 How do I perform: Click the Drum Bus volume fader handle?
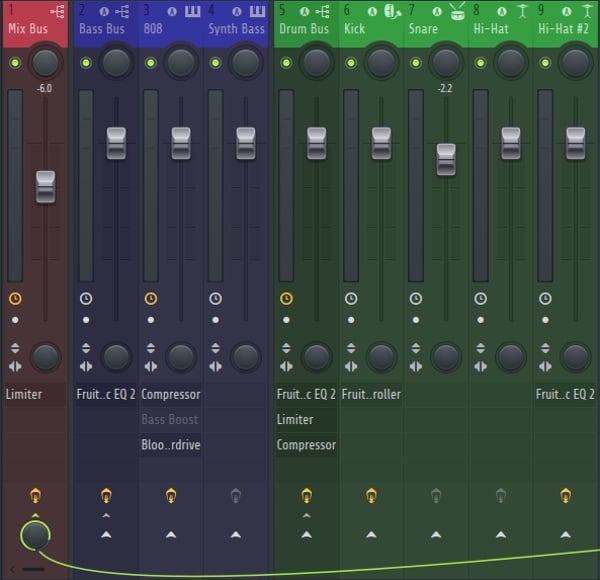tap(317, 143)
